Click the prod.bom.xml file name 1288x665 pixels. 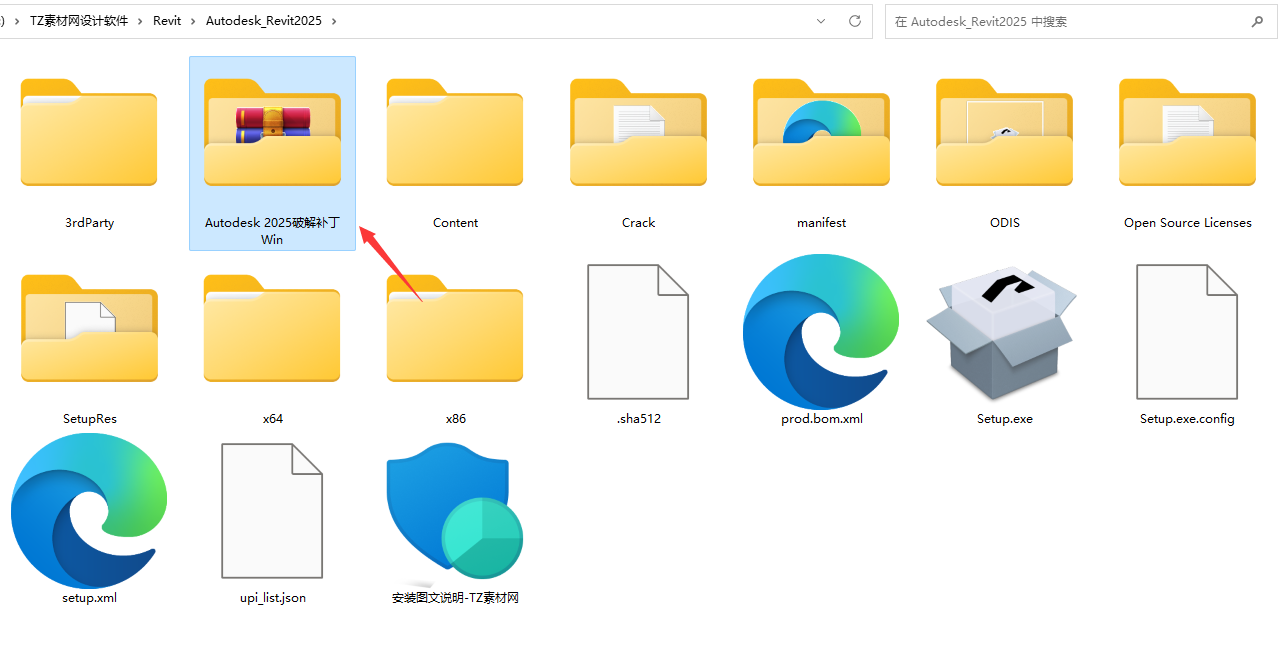821,419
